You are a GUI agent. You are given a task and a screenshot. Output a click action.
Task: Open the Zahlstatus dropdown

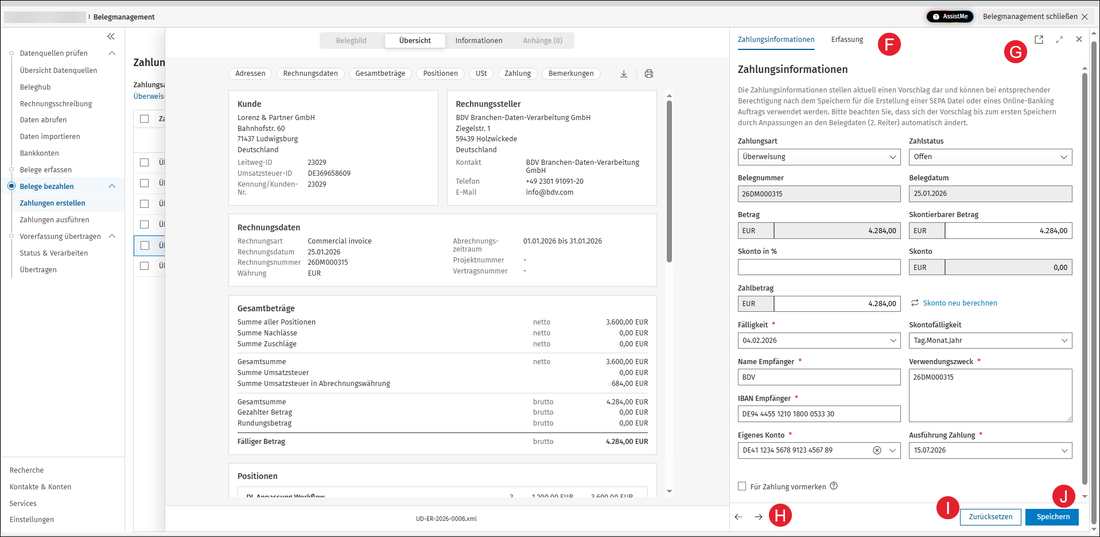click(991, 157)
